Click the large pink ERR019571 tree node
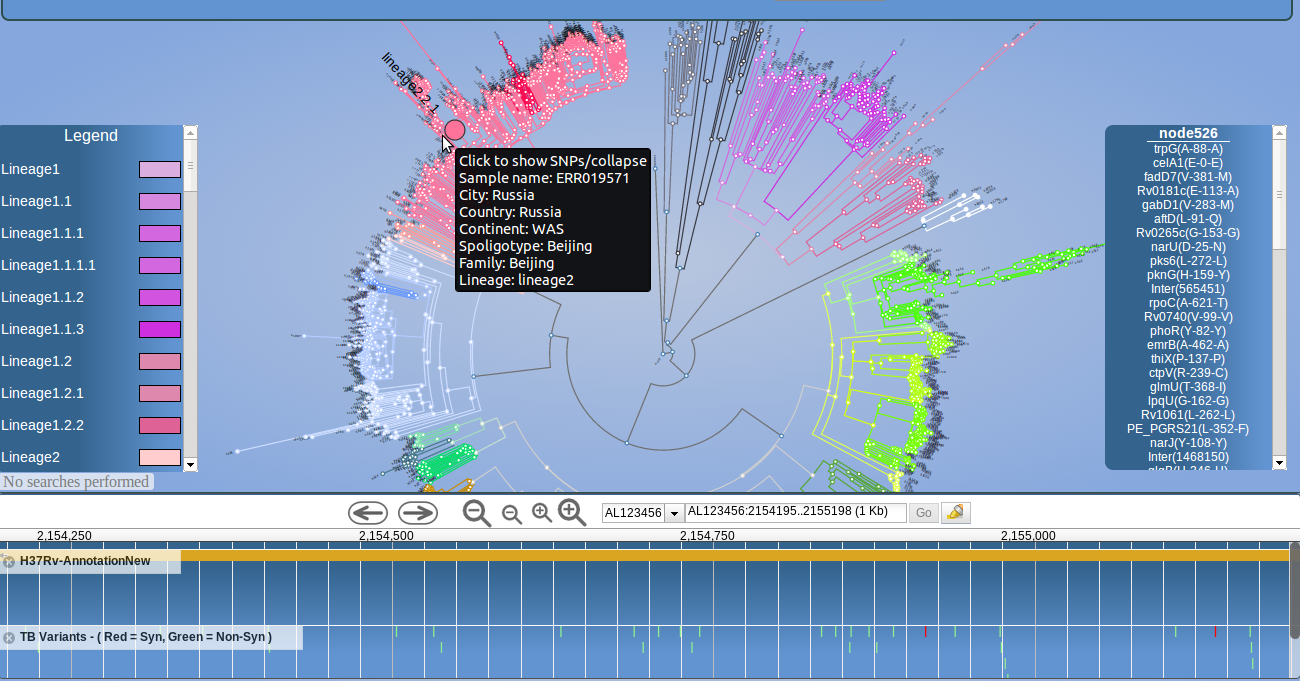 (x=455, y=130)
